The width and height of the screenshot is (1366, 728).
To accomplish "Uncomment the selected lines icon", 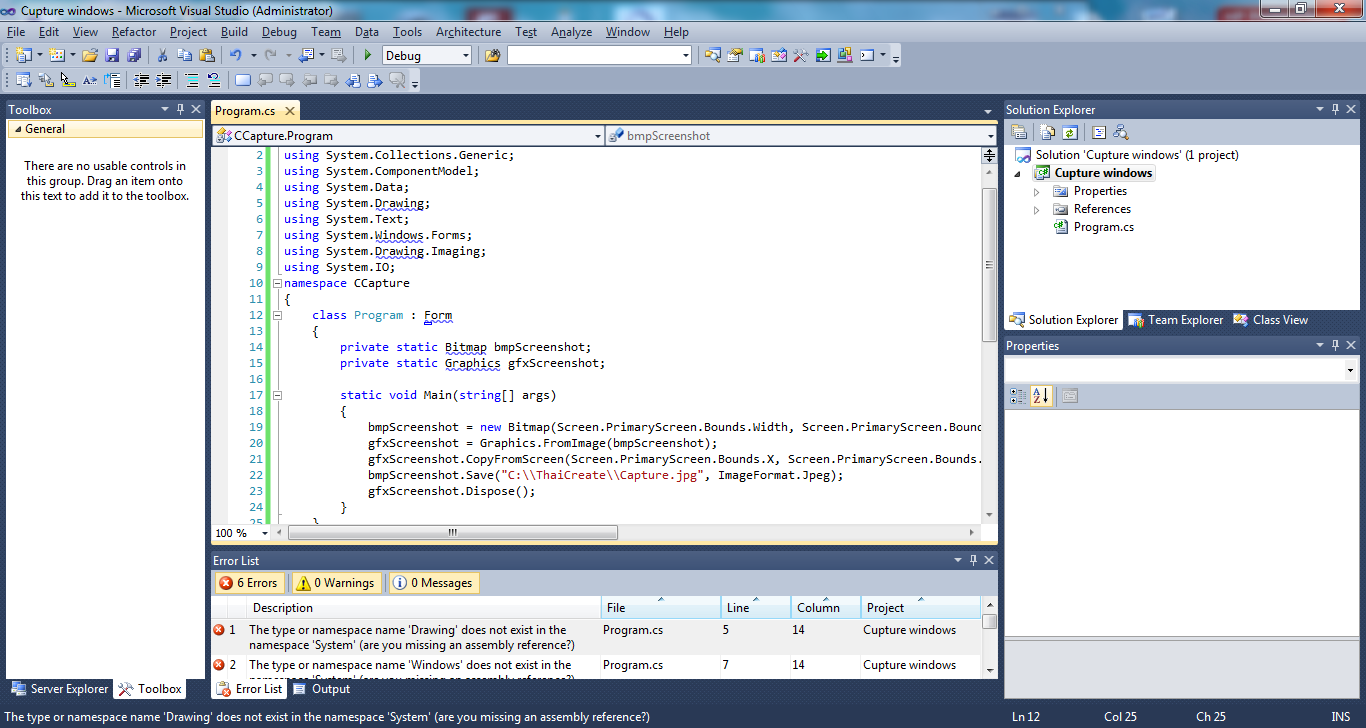I will [214, 80].
